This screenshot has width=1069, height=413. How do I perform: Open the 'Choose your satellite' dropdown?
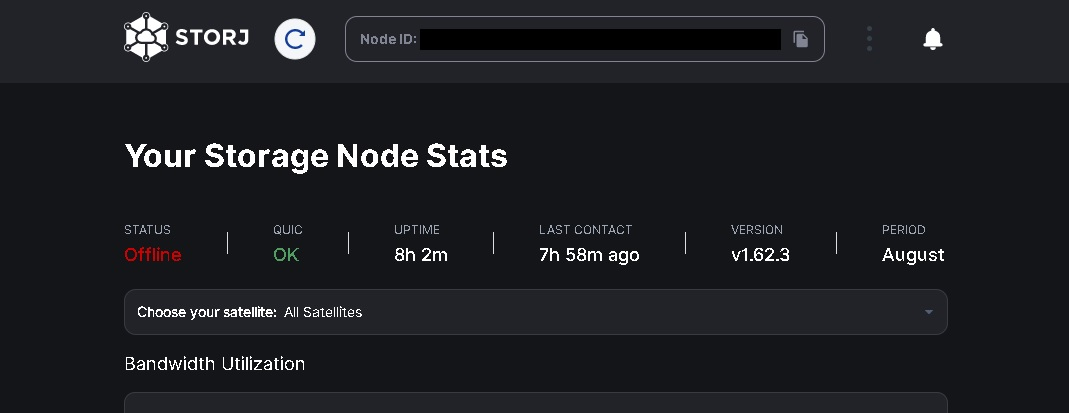point(535,312)
